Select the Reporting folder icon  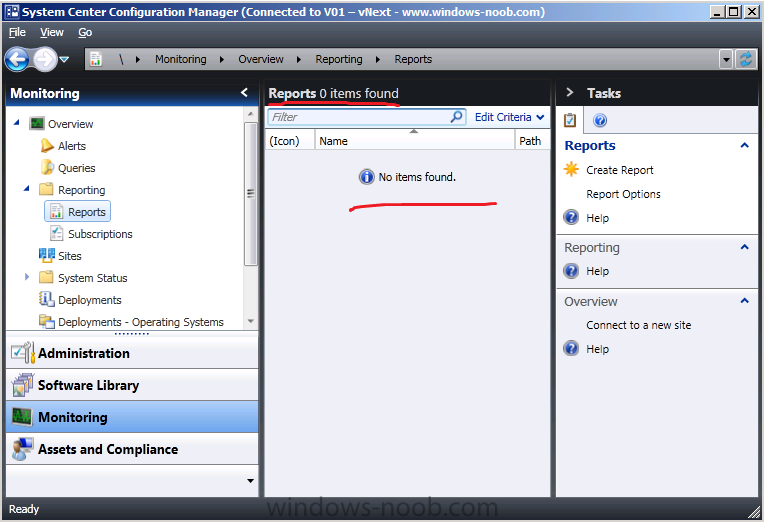coord(46,189)
